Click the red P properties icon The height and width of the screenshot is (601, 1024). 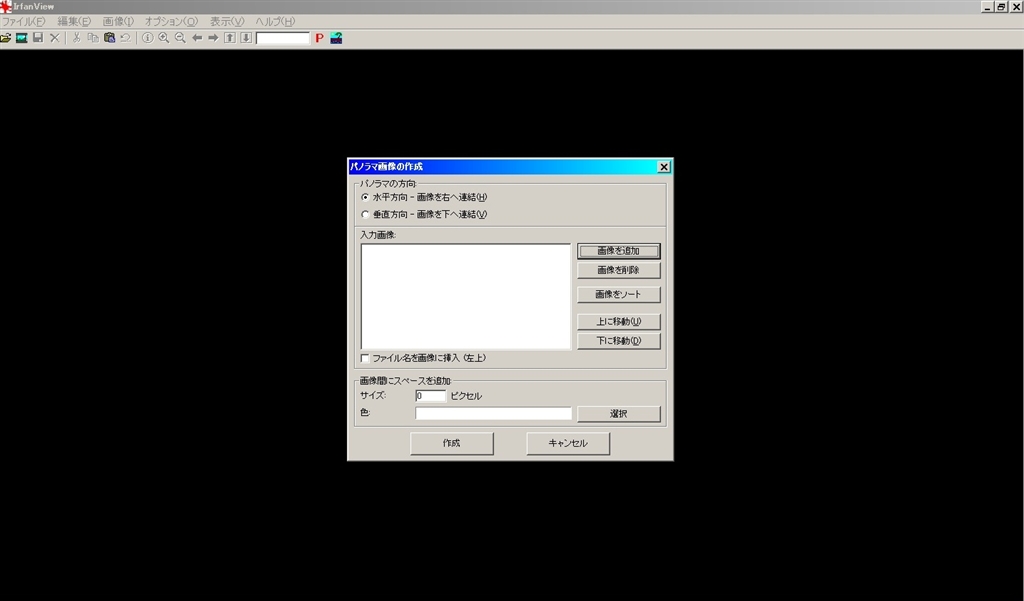click(319, 38)
